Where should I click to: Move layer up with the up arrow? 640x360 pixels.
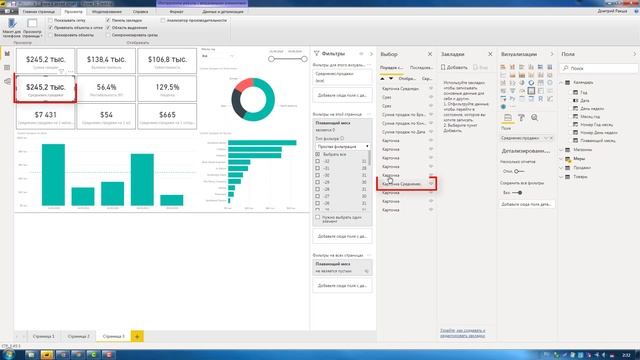[x=382, y=78]
